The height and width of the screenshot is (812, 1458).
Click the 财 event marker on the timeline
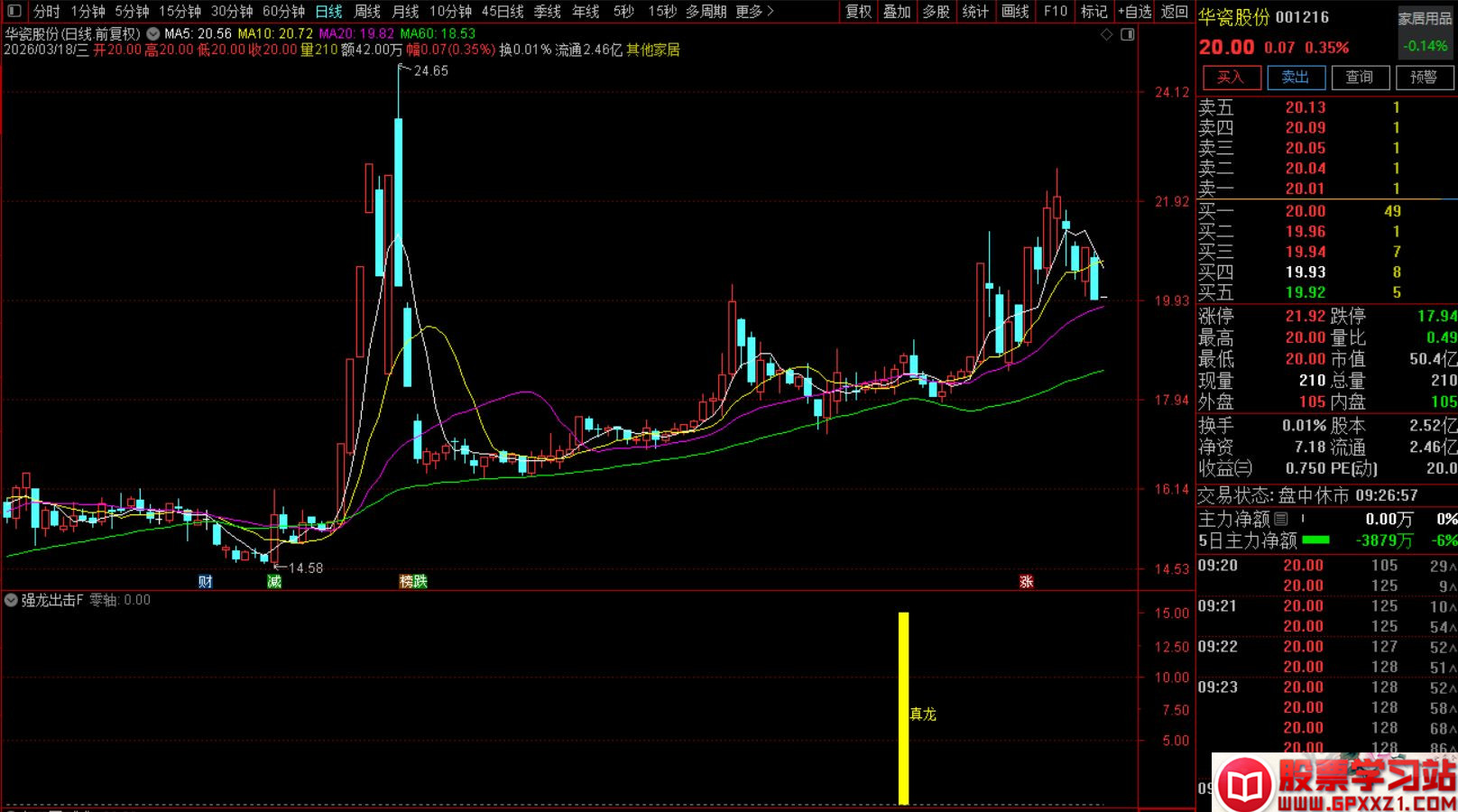pyautogui.click(x=205, y=582)
